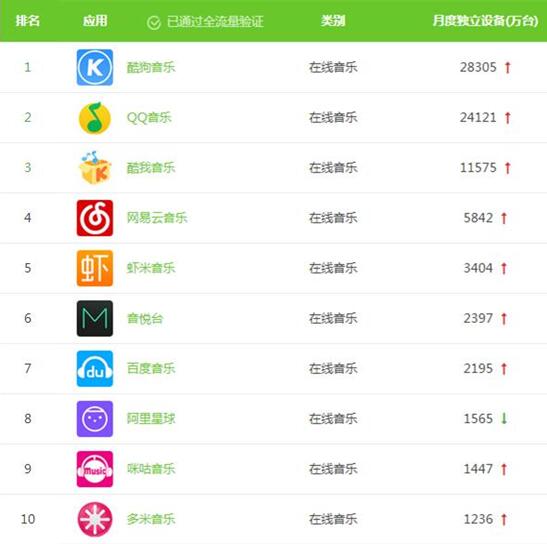Click the 百度音乐 headphone icon

click(x=95, y=368)
